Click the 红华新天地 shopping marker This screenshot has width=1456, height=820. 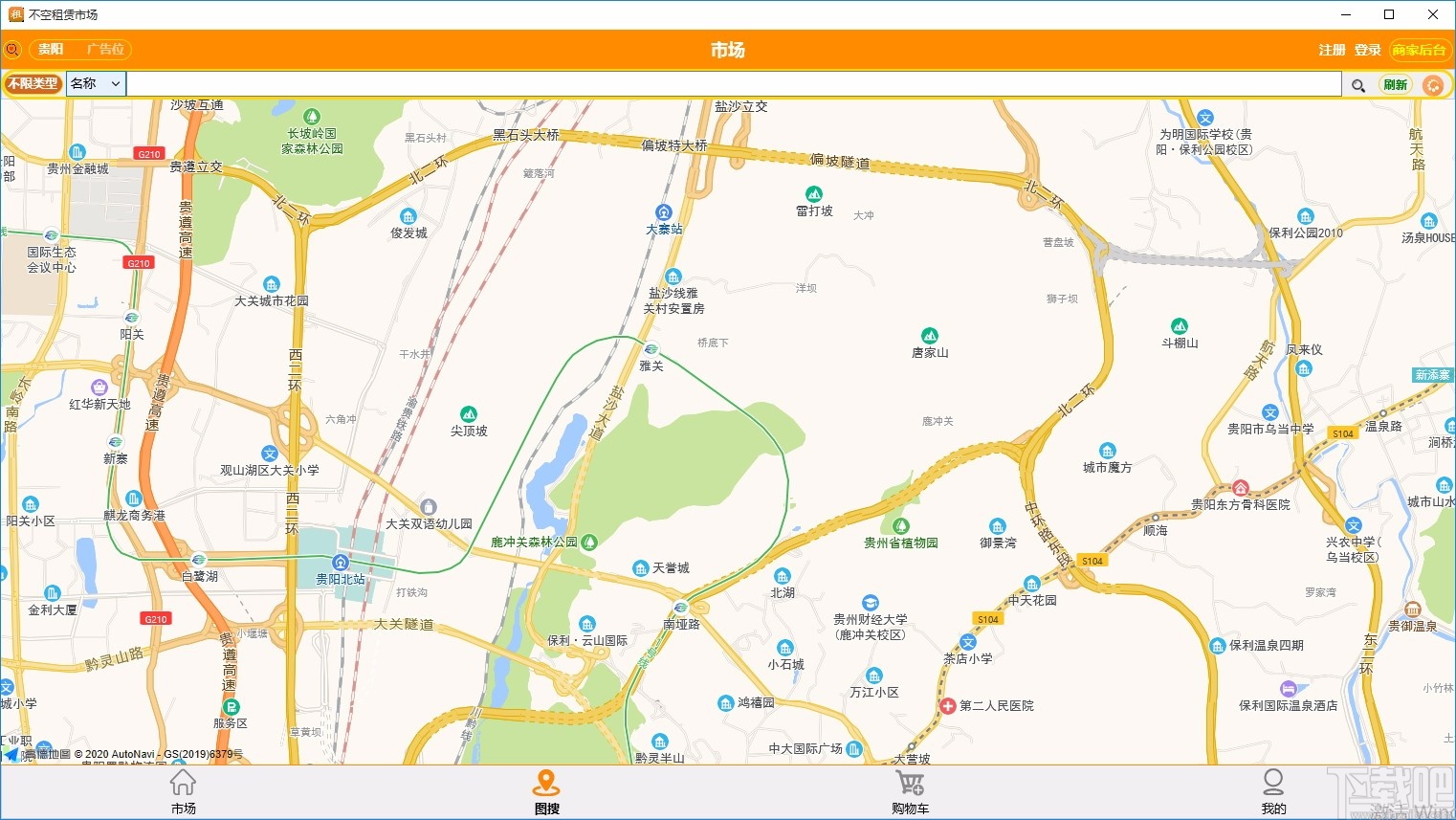coord(99,388)
